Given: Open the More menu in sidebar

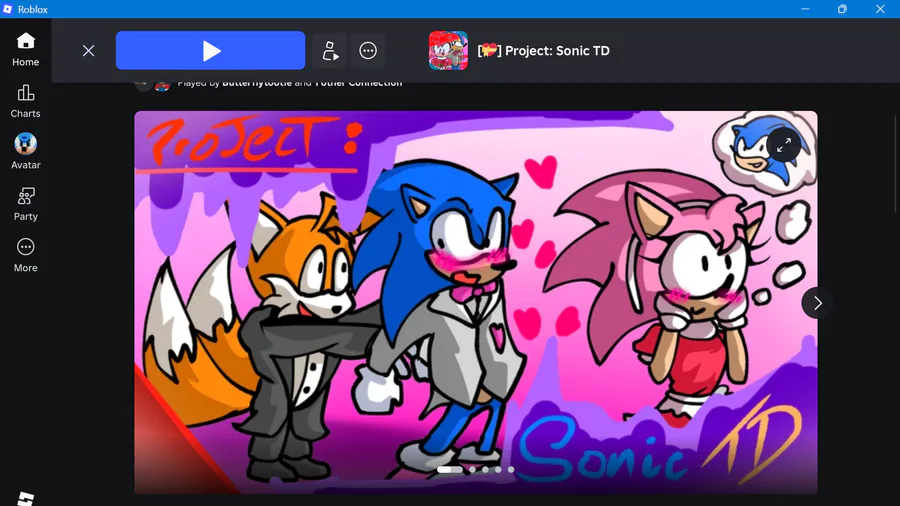Looking at the screenshot, I should [25, 256].
